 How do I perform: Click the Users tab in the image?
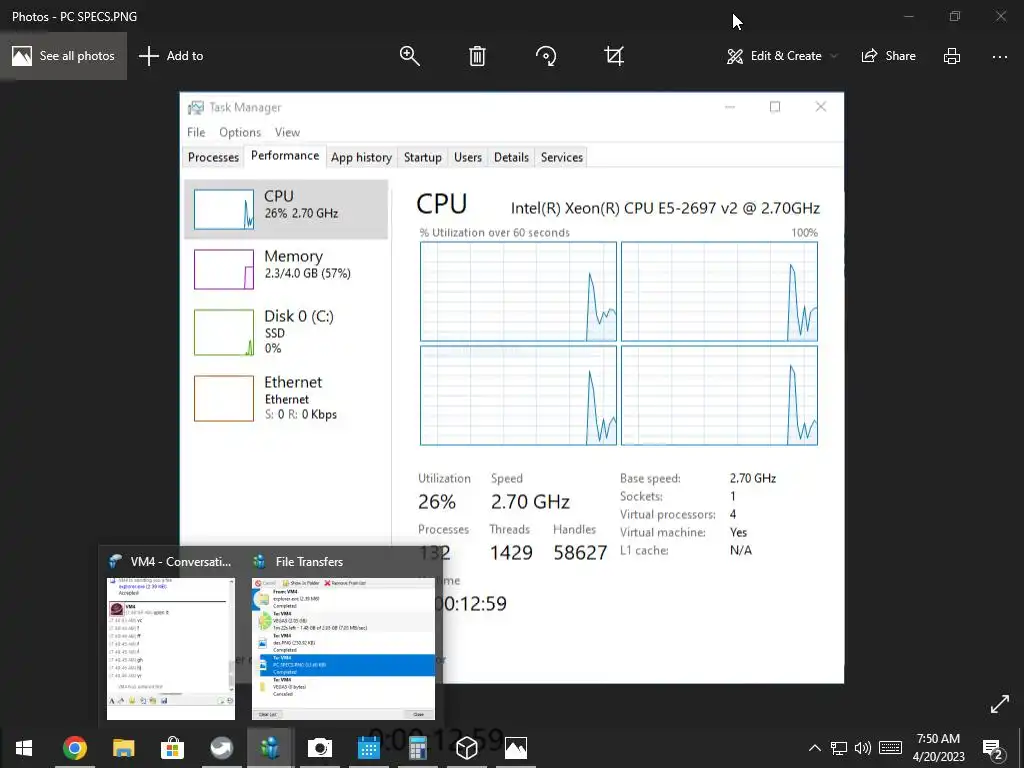(x=468, y=157)
